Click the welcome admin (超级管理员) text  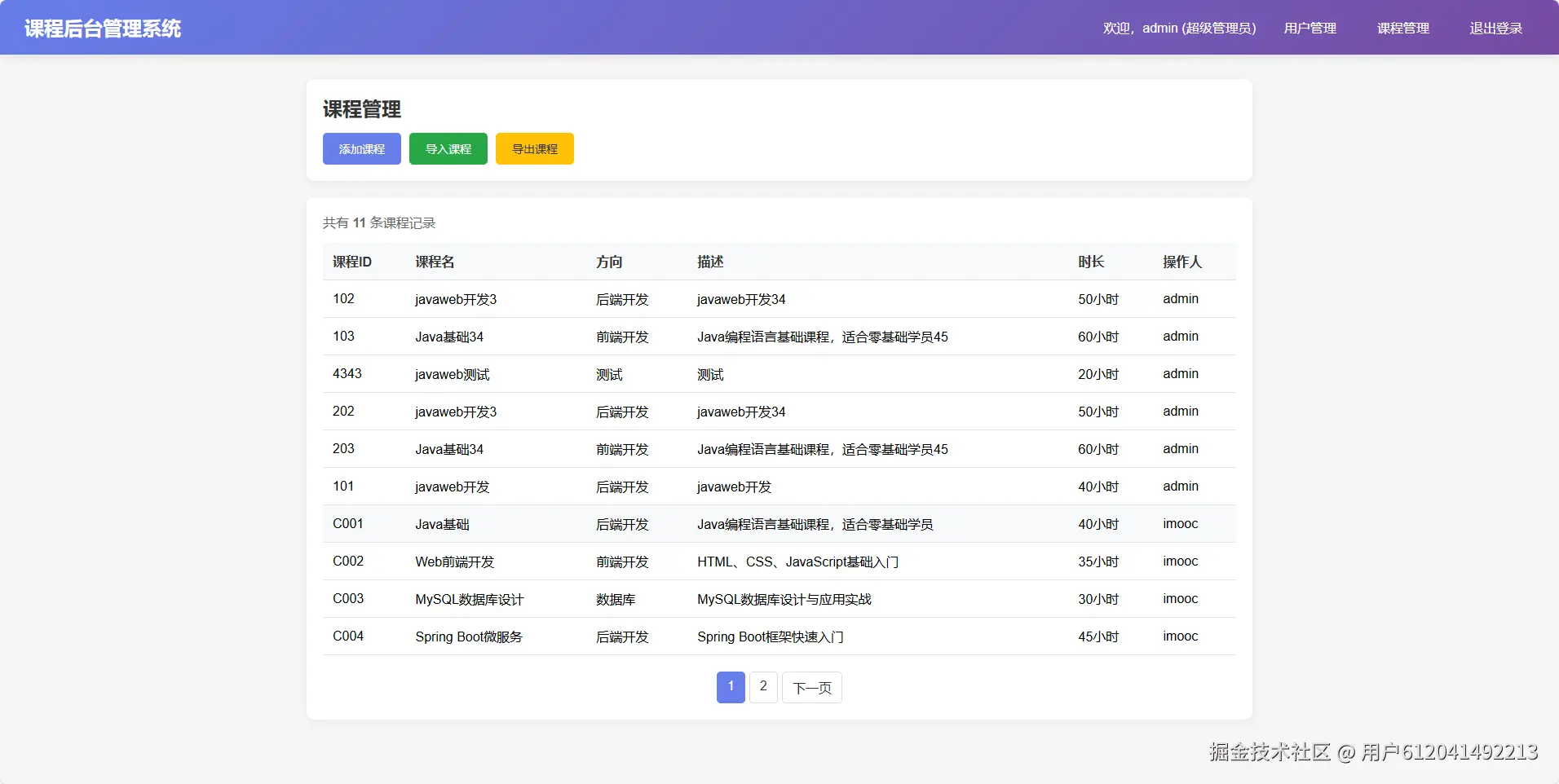(1179, 29)
